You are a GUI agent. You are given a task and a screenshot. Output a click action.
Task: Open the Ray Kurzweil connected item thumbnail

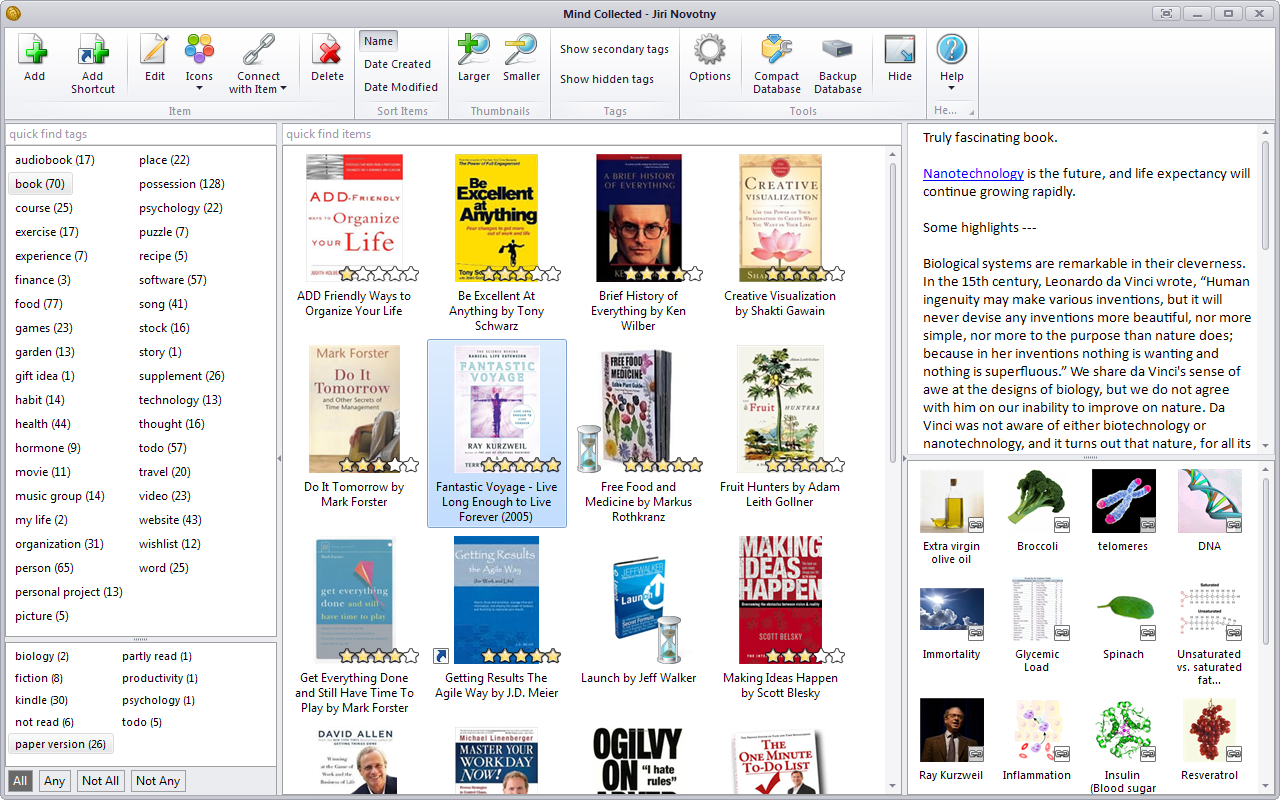click(x=952, y=730)
